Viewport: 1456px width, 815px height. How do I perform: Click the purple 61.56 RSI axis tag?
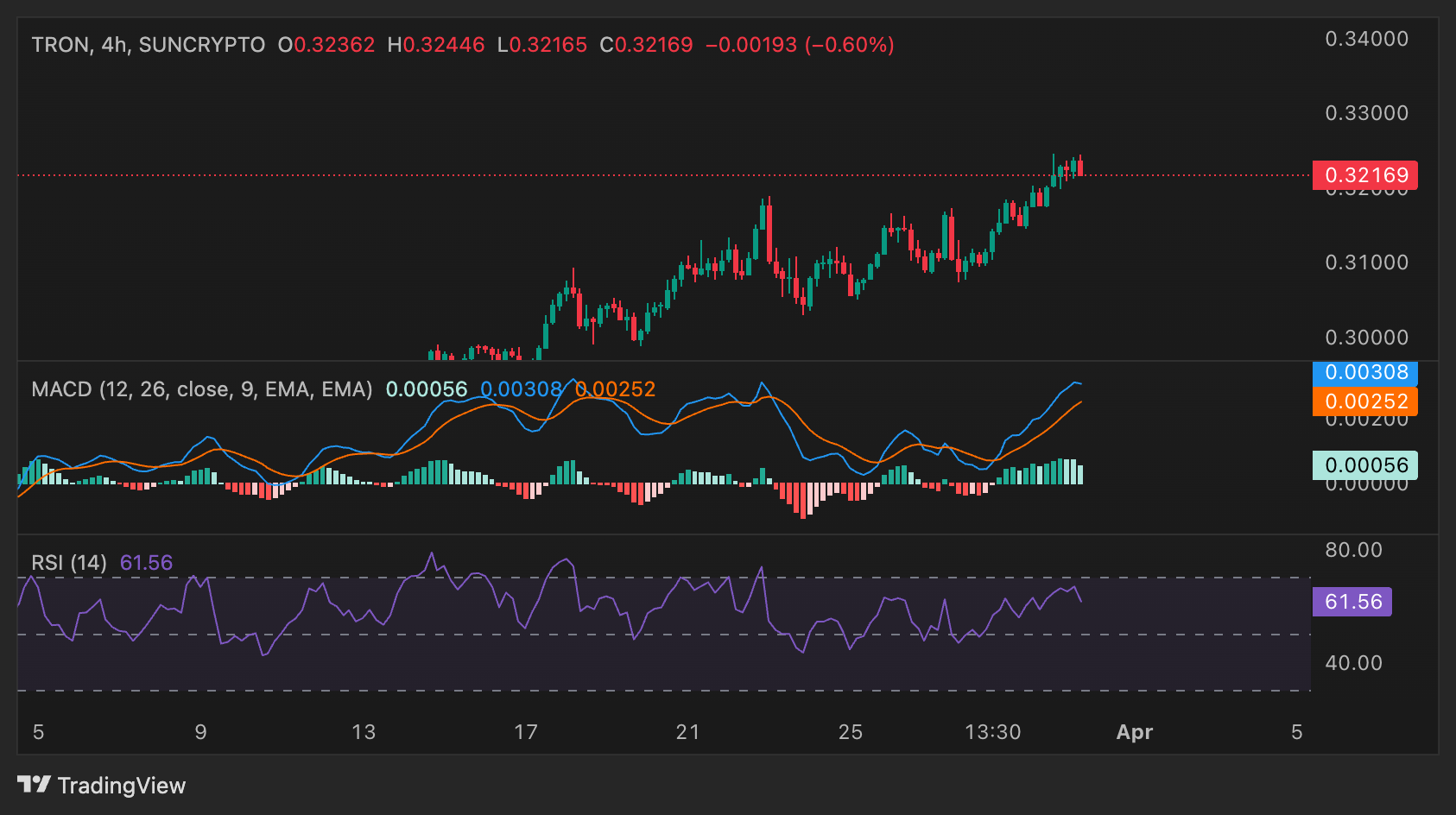(x=1352, y=602)
